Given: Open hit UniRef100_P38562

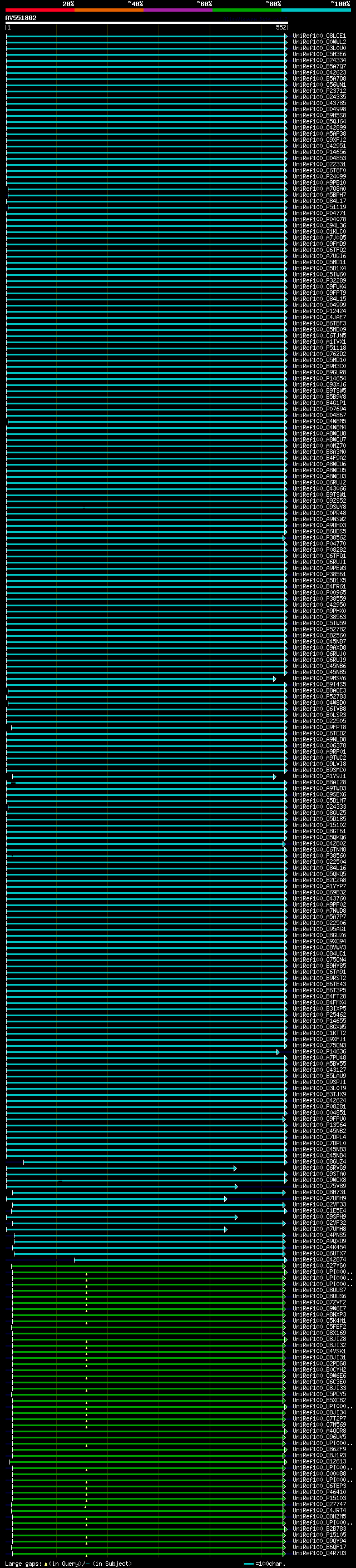Looking at the screenshot, I should click(319, 537).
